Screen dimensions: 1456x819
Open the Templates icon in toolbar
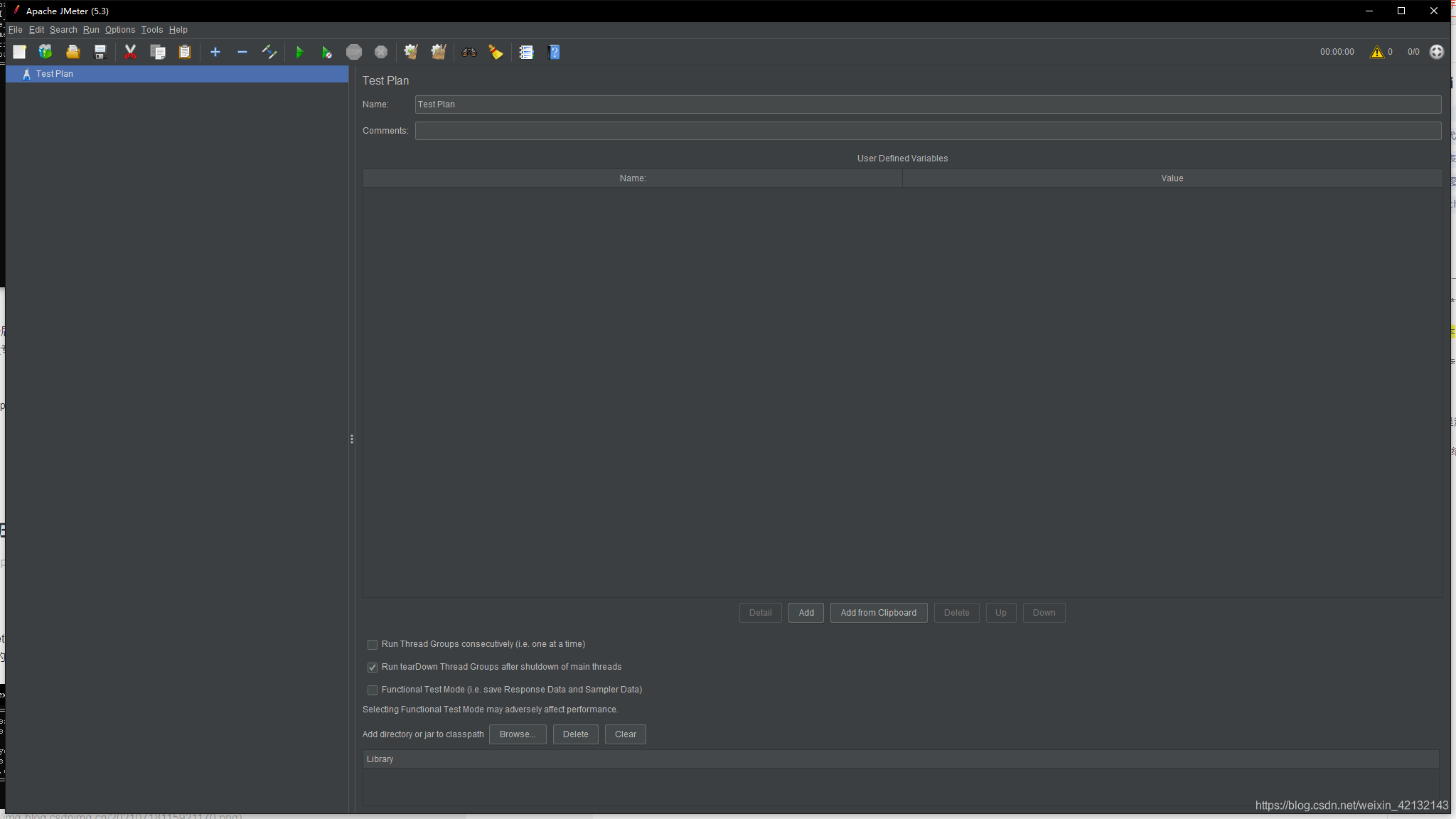click(x=45, y=52)
